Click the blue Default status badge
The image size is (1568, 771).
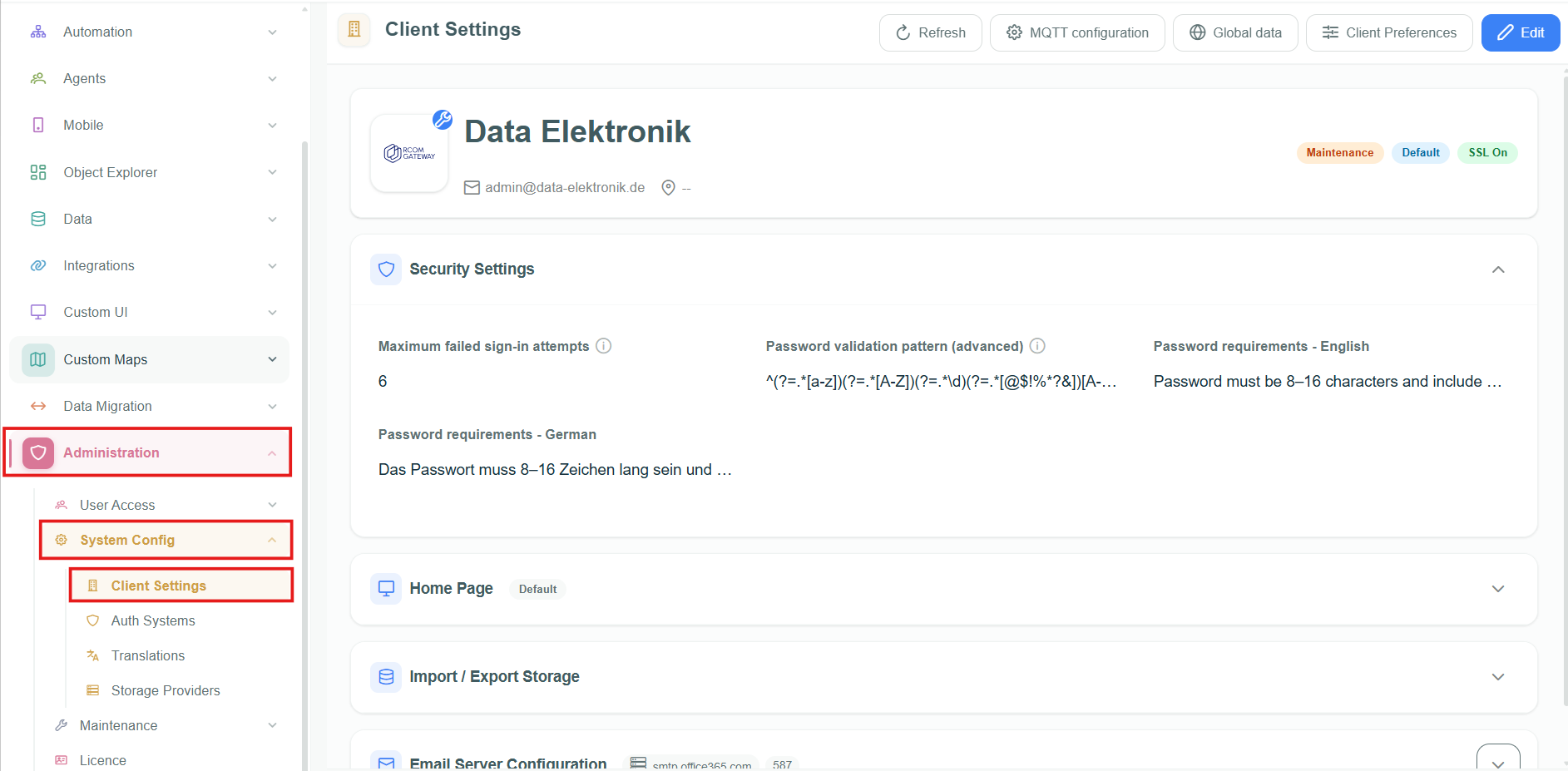1421,153
